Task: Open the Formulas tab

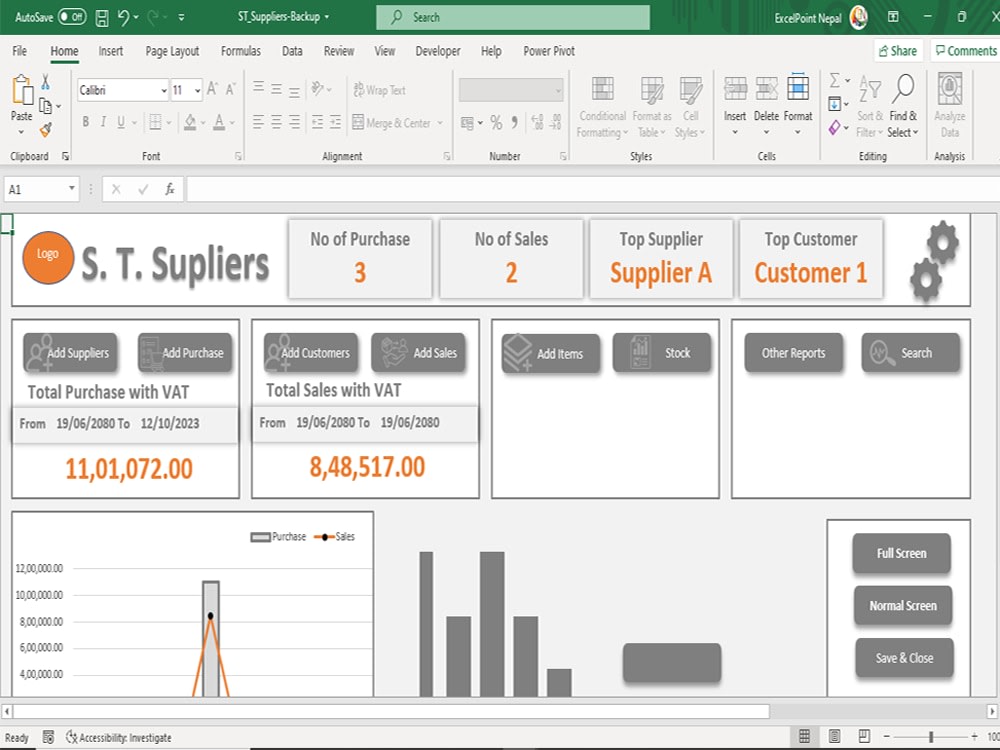Action: point(240,51)
